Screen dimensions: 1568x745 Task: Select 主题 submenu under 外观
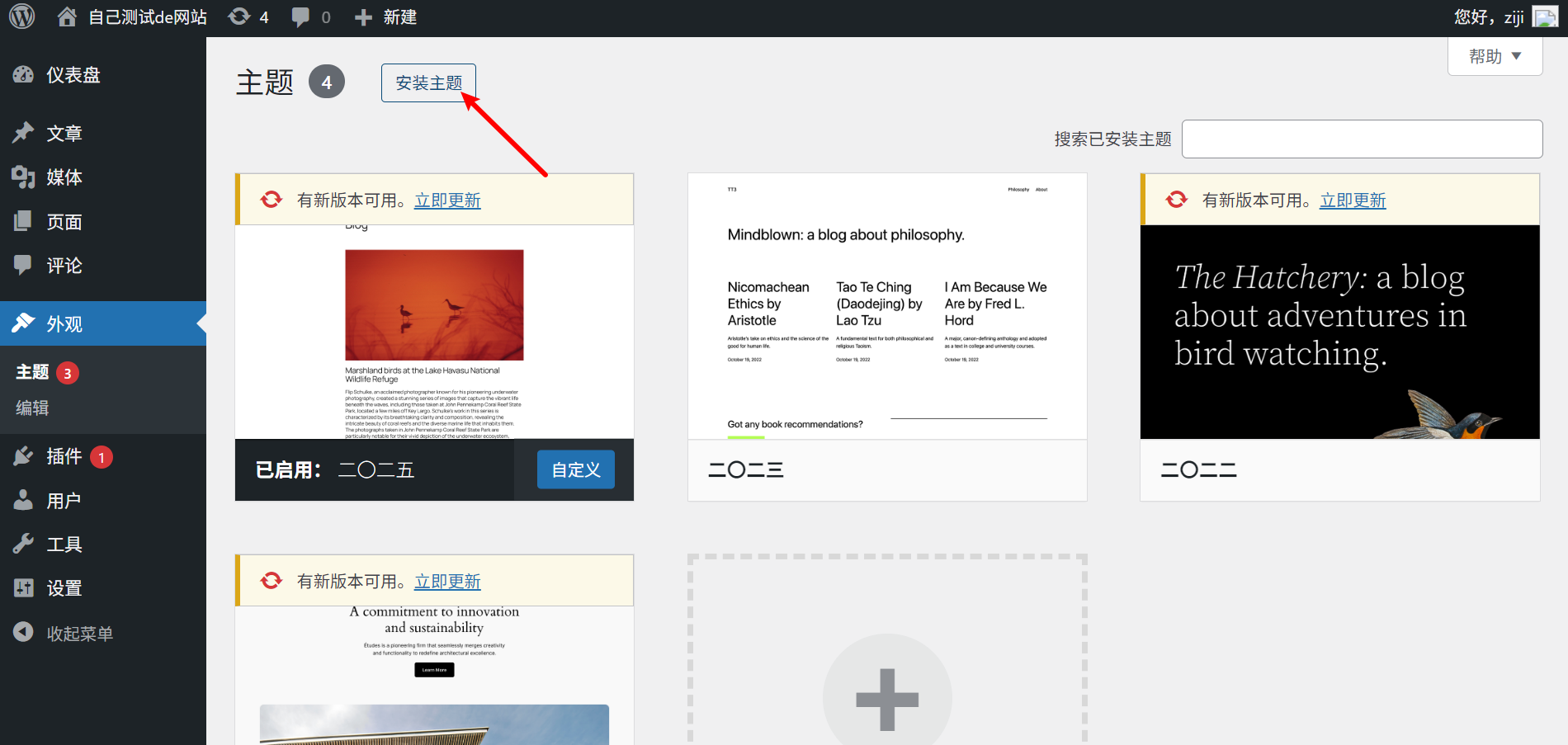coord(33,372)
